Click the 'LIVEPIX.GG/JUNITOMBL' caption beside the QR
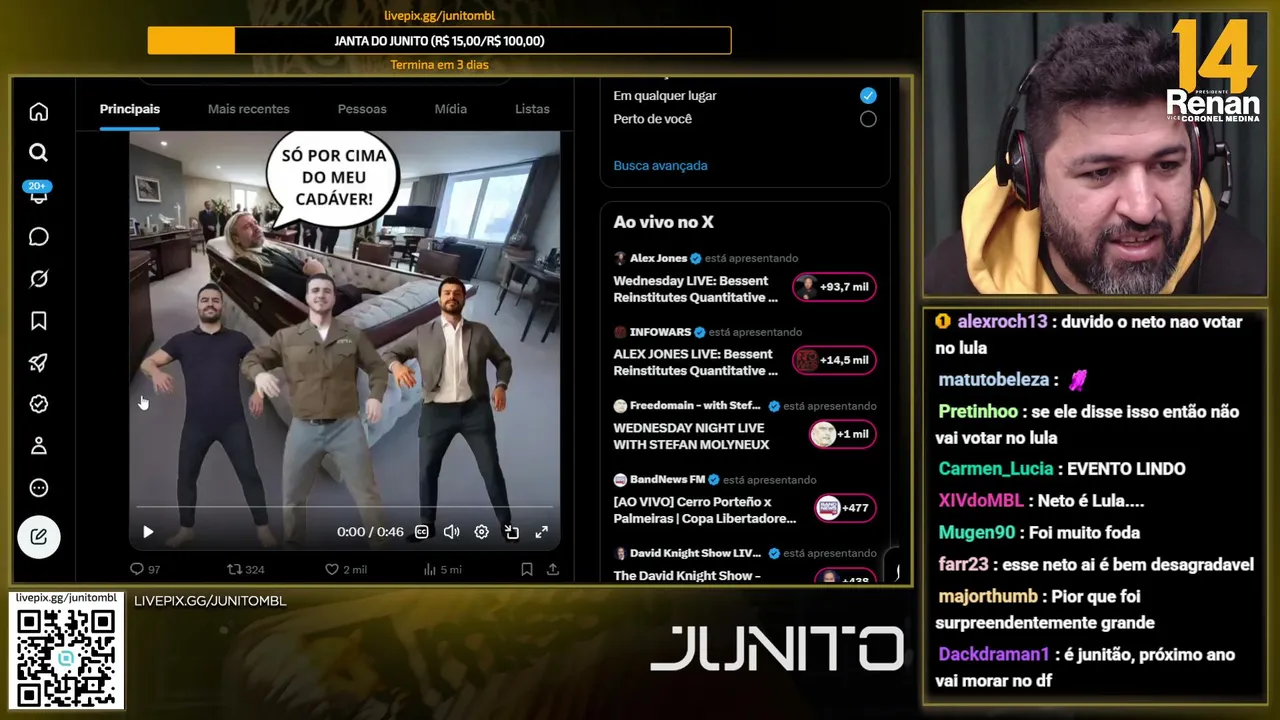1280x720 pixels. [210, 601]
